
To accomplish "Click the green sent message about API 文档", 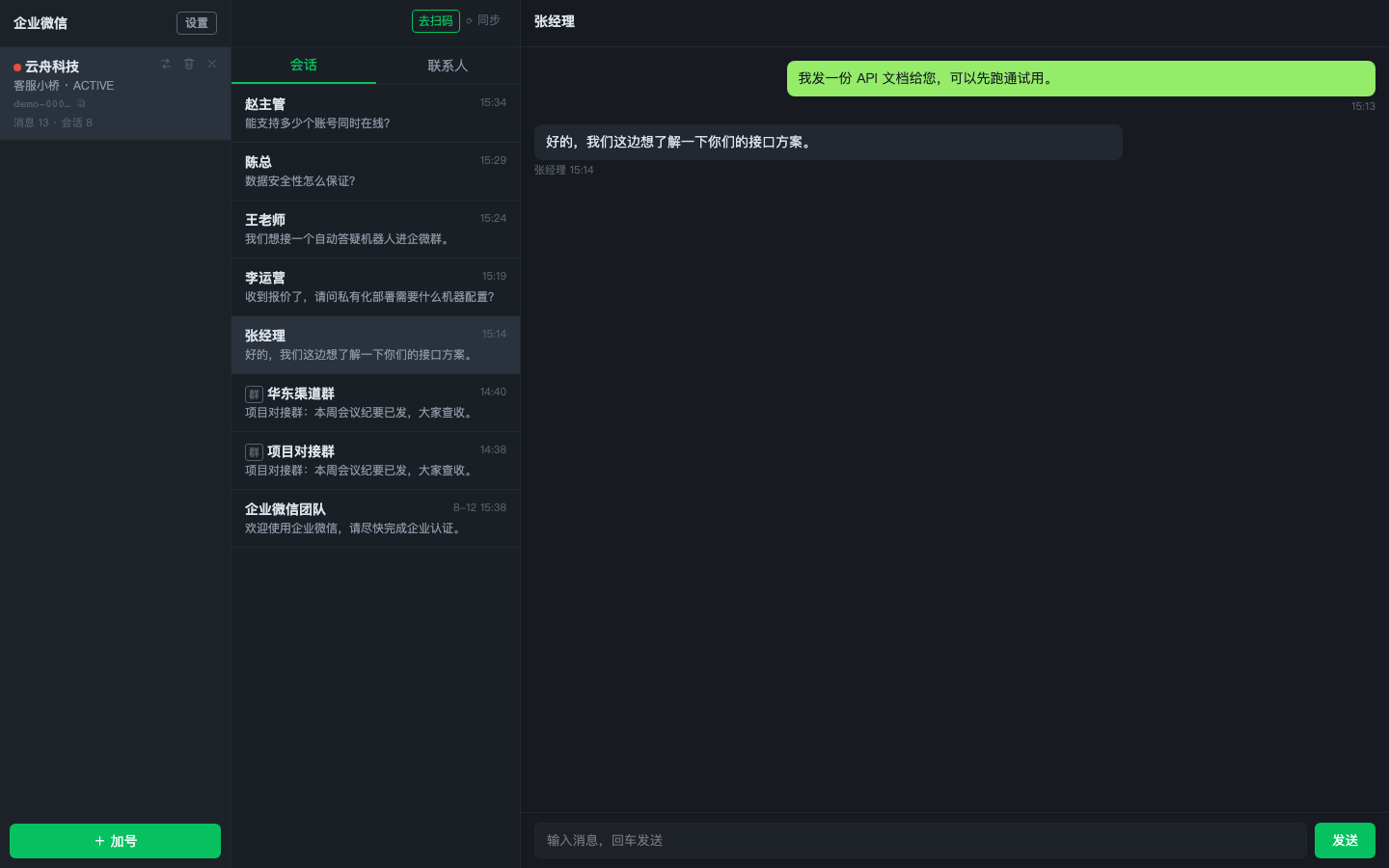I will tap(1081, 79).
